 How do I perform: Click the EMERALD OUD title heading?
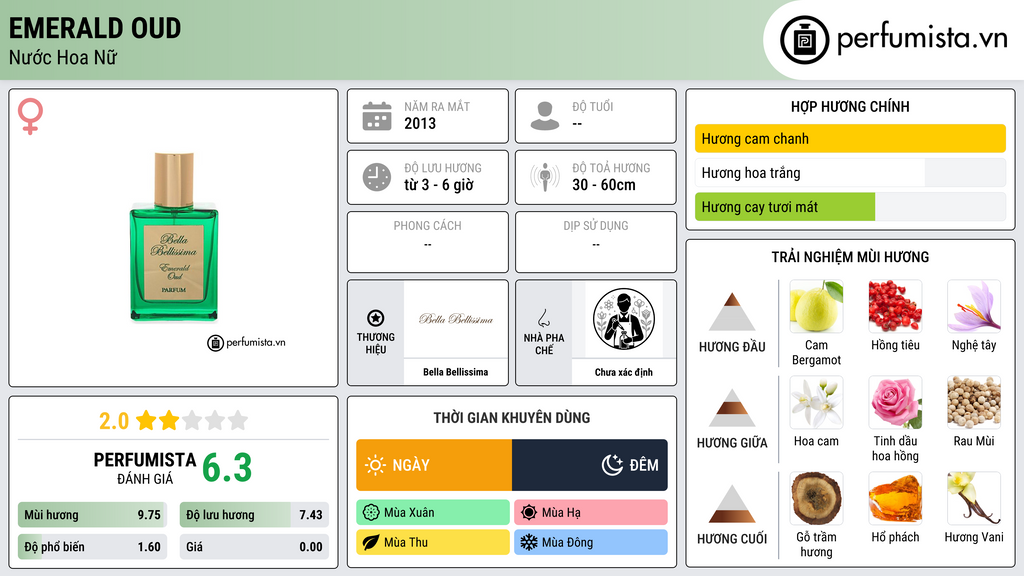point(95,28)
